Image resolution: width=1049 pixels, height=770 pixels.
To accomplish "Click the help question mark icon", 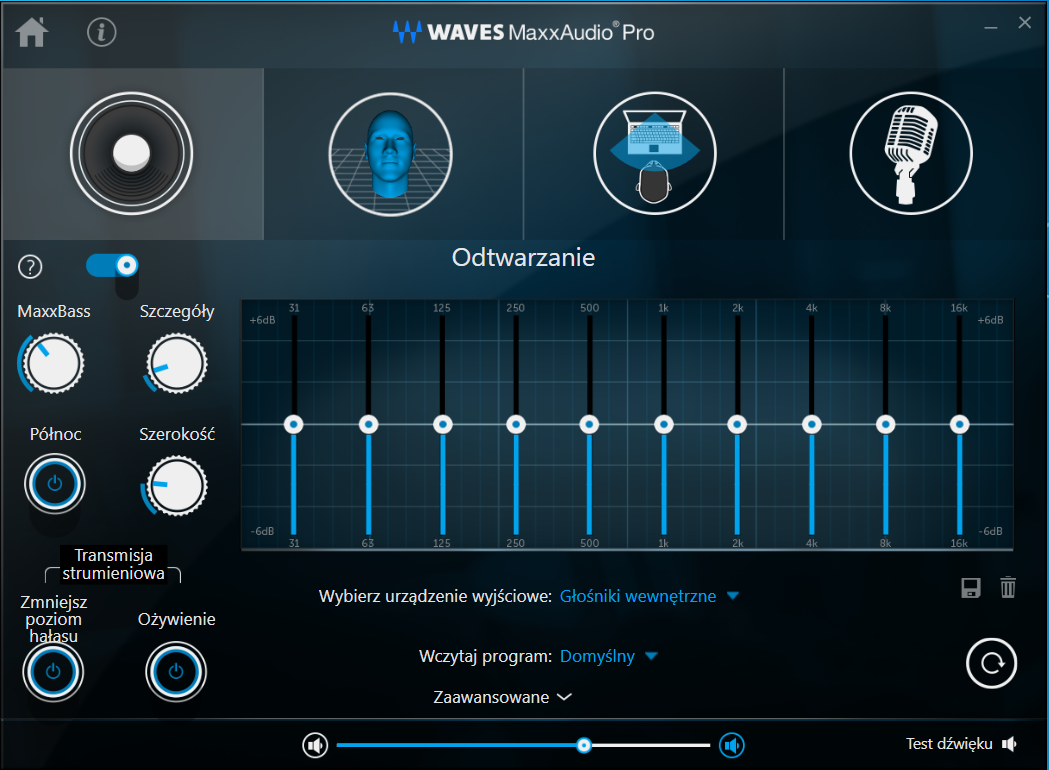I will (x=30, y=267).
